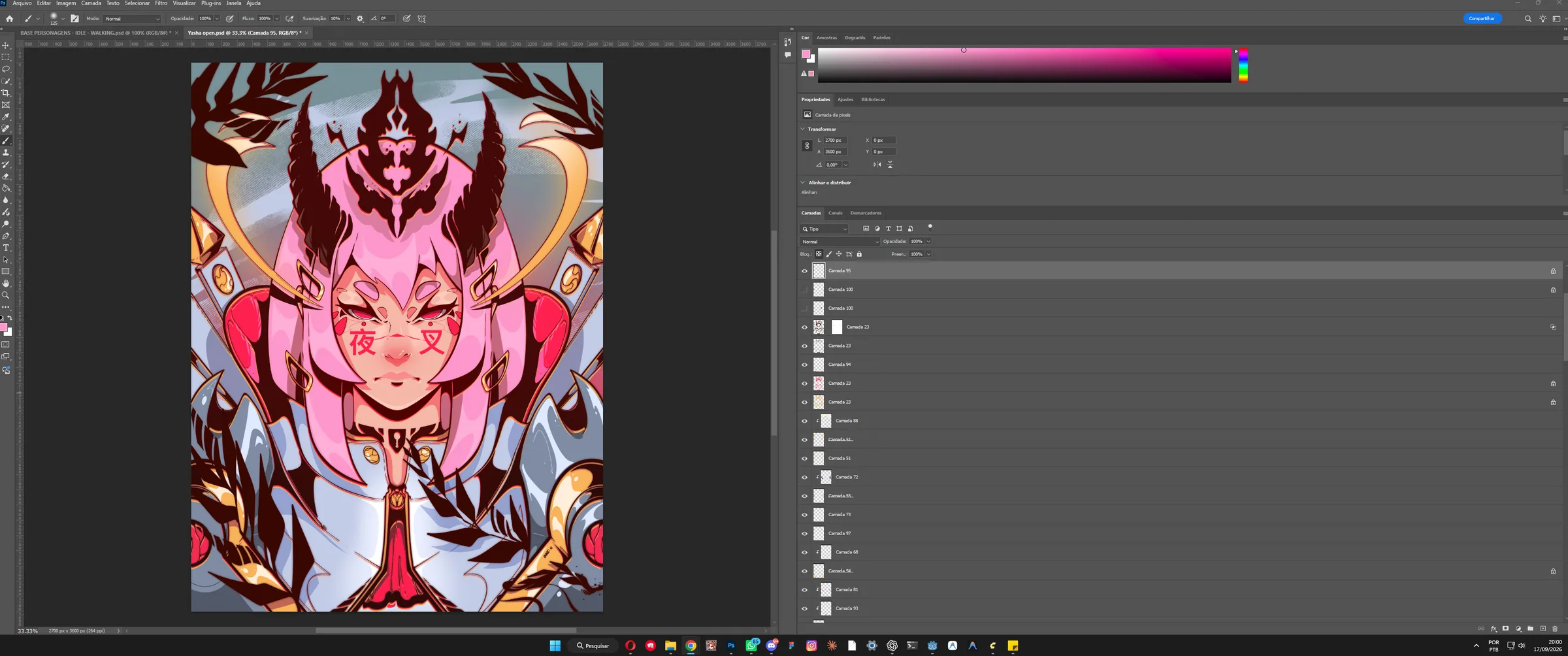Select the Crop tool
This screenshot has width=1568, height=656.
pos(6,93)
